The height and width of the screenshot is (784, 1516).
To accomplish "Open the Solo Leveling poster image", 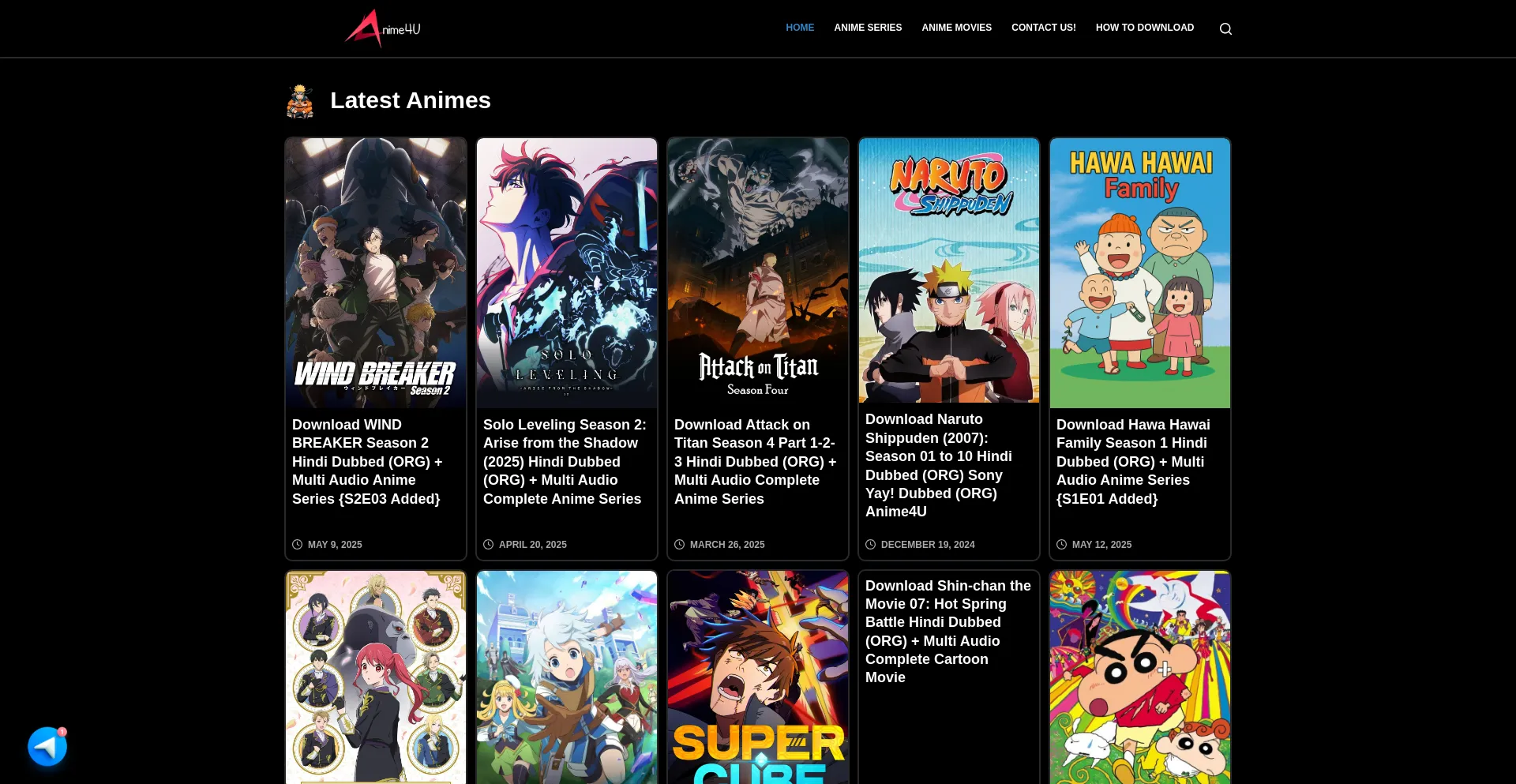I will (567, 272).
